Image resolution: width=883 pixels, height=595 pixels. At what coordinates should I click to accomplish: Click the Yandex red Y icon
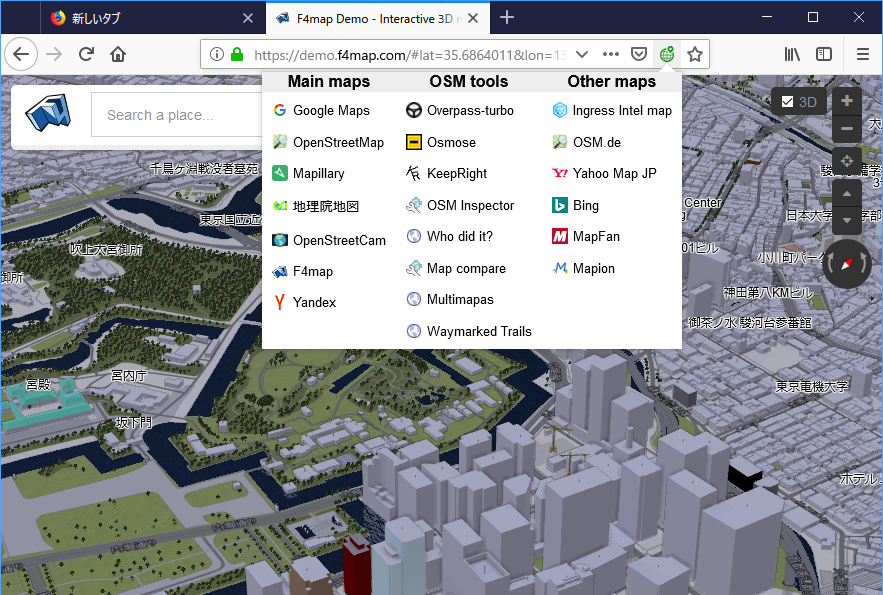(x=280, y=302)
